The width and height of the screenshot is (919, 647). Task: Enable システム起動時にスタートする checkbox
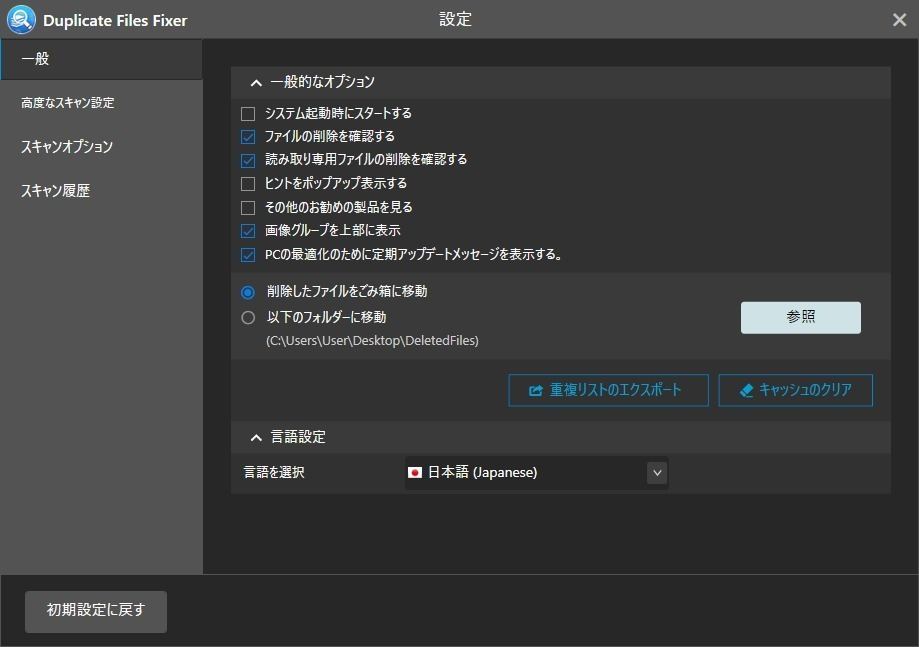(x=248, y=114)
